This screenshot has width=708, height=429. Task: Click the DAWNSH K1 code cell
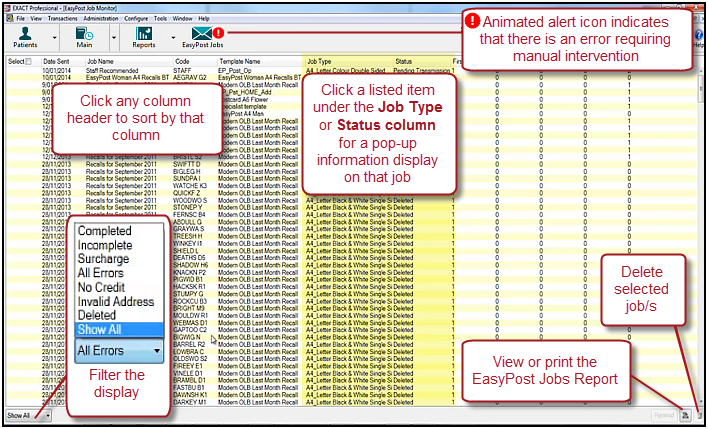pos(190,395)
